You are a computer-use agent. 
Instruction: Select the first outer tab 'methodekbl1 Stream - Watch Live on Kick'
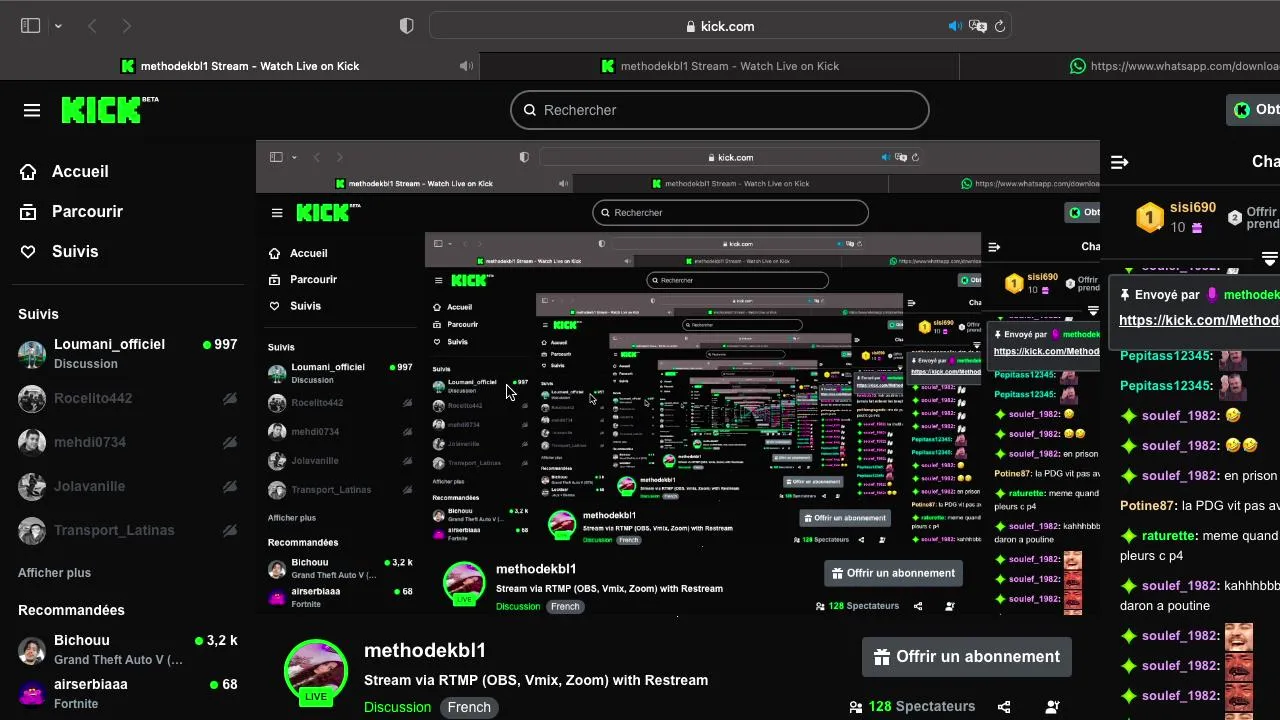[x=240, y=66]
